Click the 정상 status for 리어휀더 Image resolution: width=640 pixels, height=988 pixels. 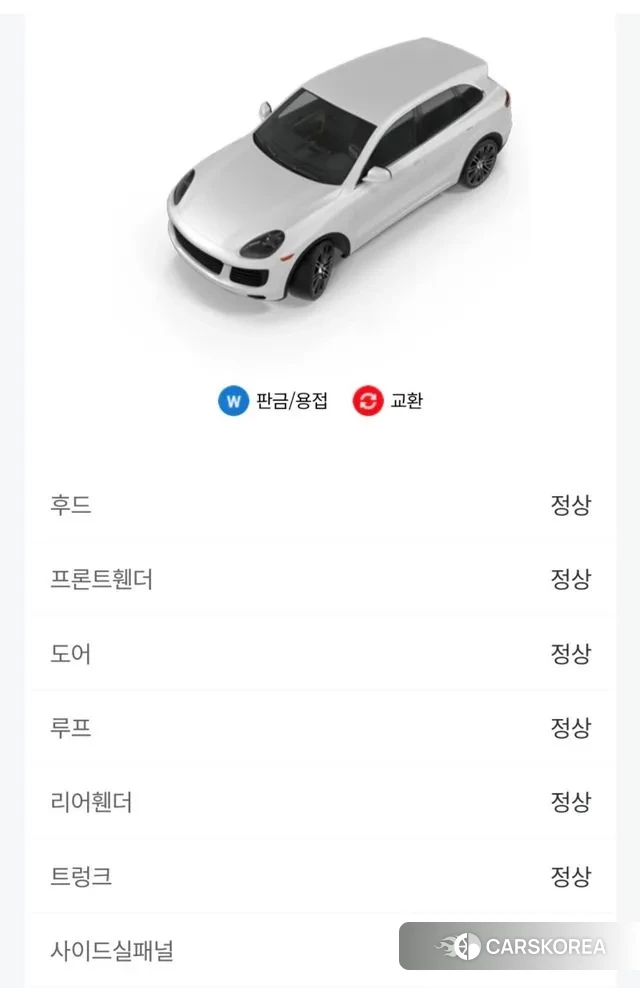tap(570, 802)
